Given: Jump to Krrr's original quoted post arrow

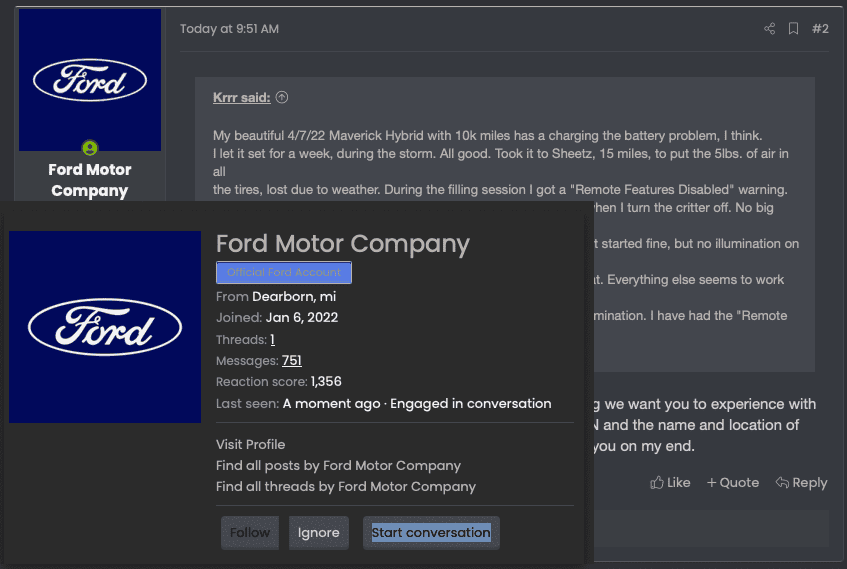Looking at the screenshot, I should (x=282, y=97).
